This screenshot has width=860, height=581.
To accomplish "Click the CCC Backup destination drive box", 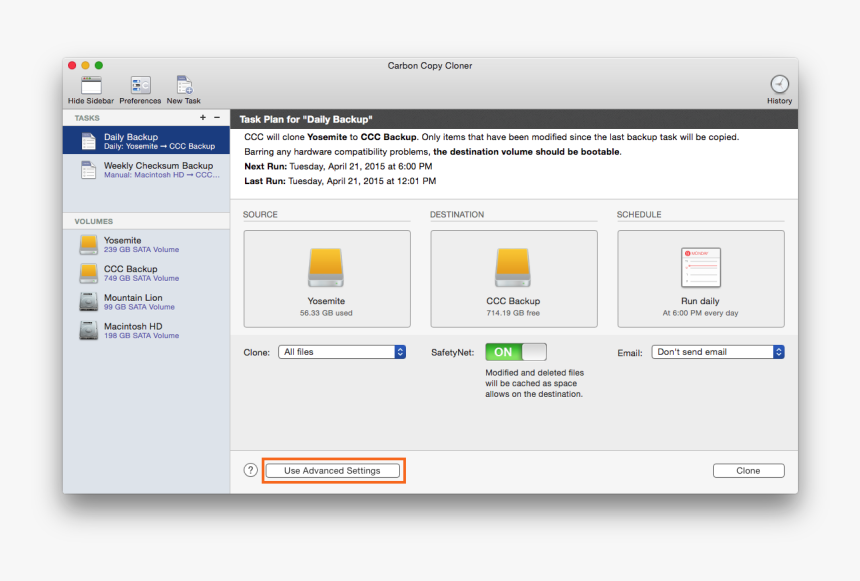I will [514, 279].
